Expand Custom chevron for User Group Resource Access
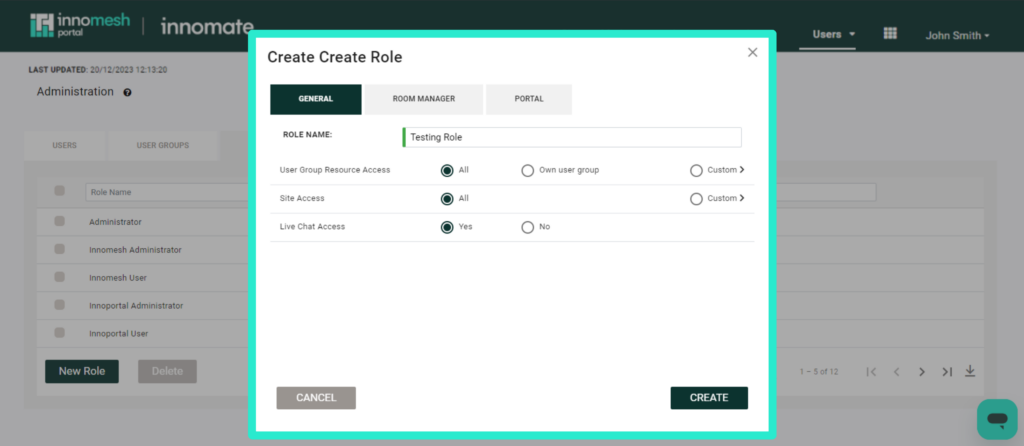 coord(742,170)
